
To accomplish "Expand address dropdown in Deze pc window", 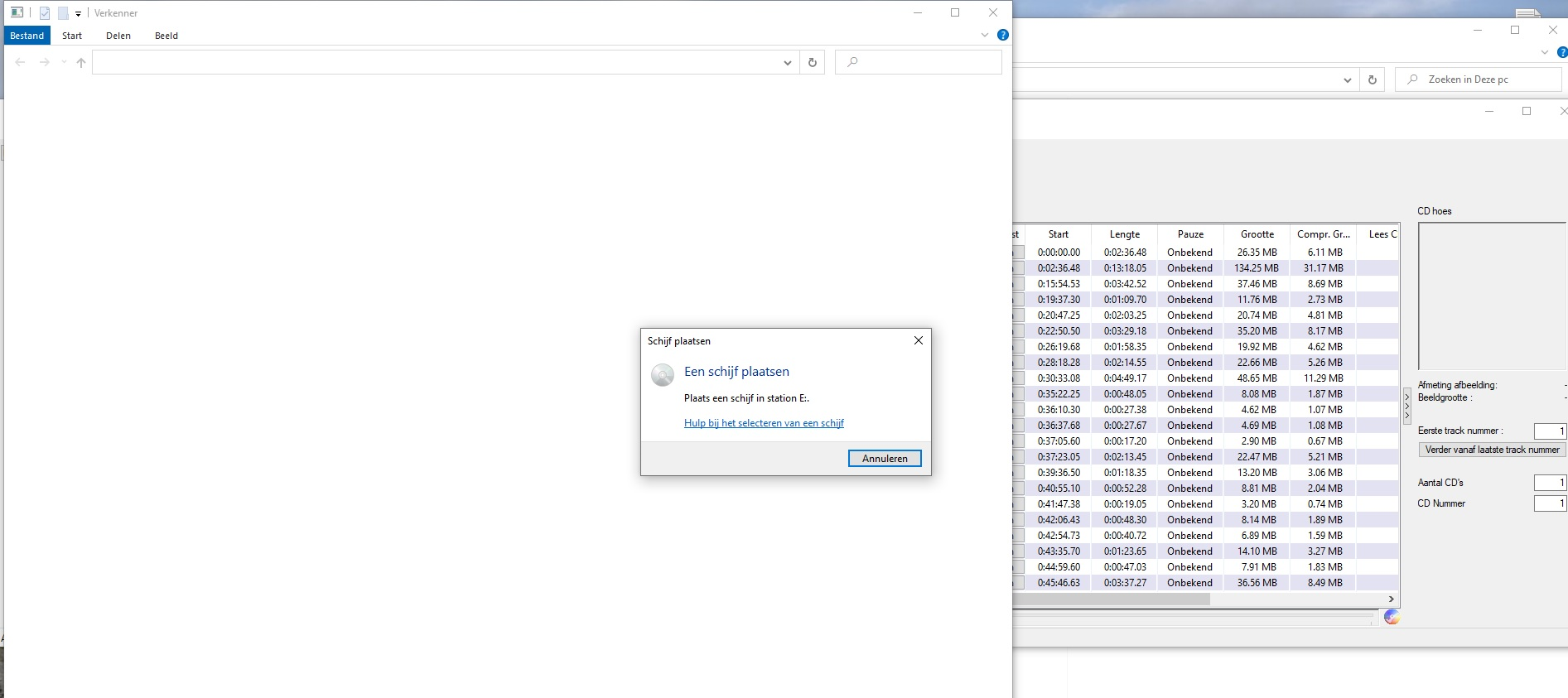I will click(x=1348, y=80).
